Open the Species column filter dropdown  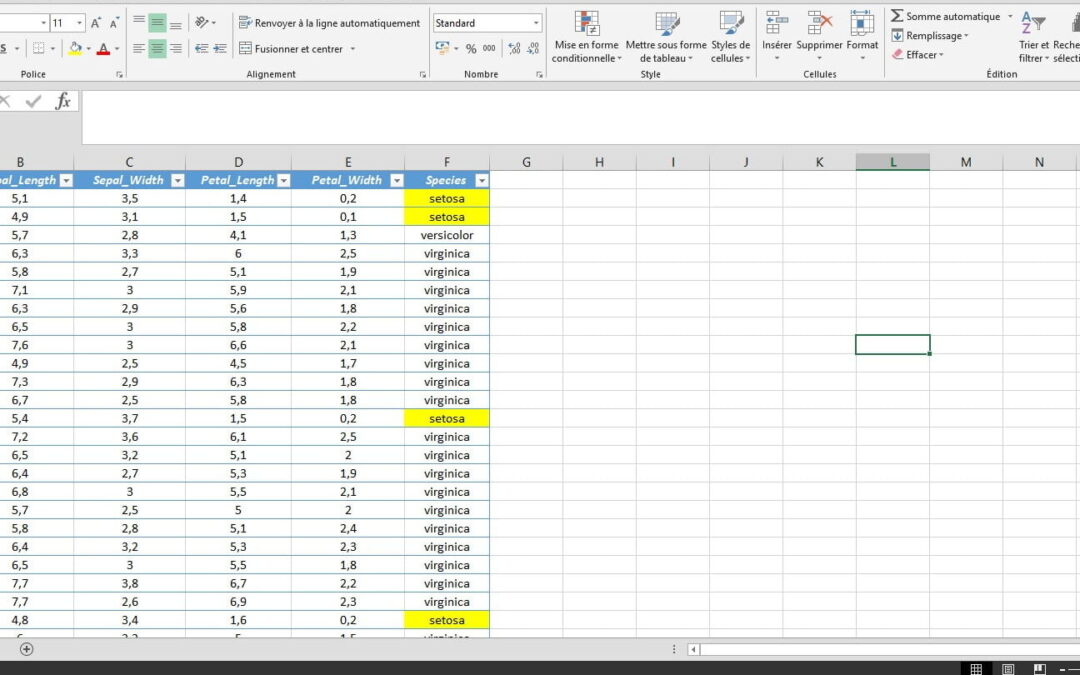(x=481, y=180)
